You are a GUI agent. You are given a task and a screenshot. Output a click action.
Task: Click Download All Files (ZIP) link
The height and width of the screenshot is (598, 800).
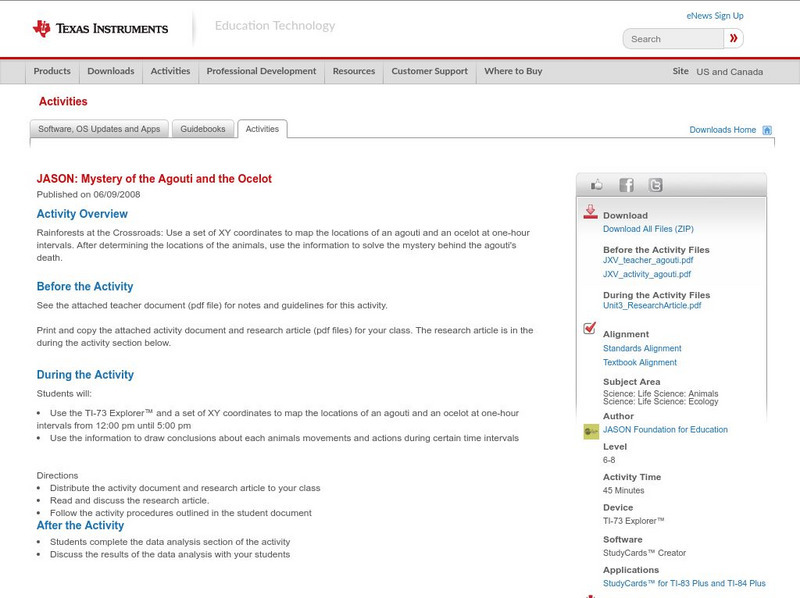click(648, 229)
